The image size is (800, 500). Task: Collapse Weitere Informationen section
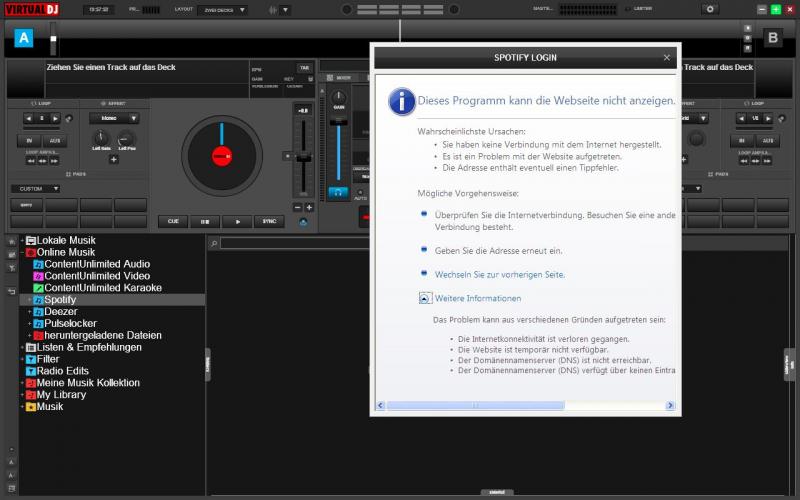coord(424,298)
